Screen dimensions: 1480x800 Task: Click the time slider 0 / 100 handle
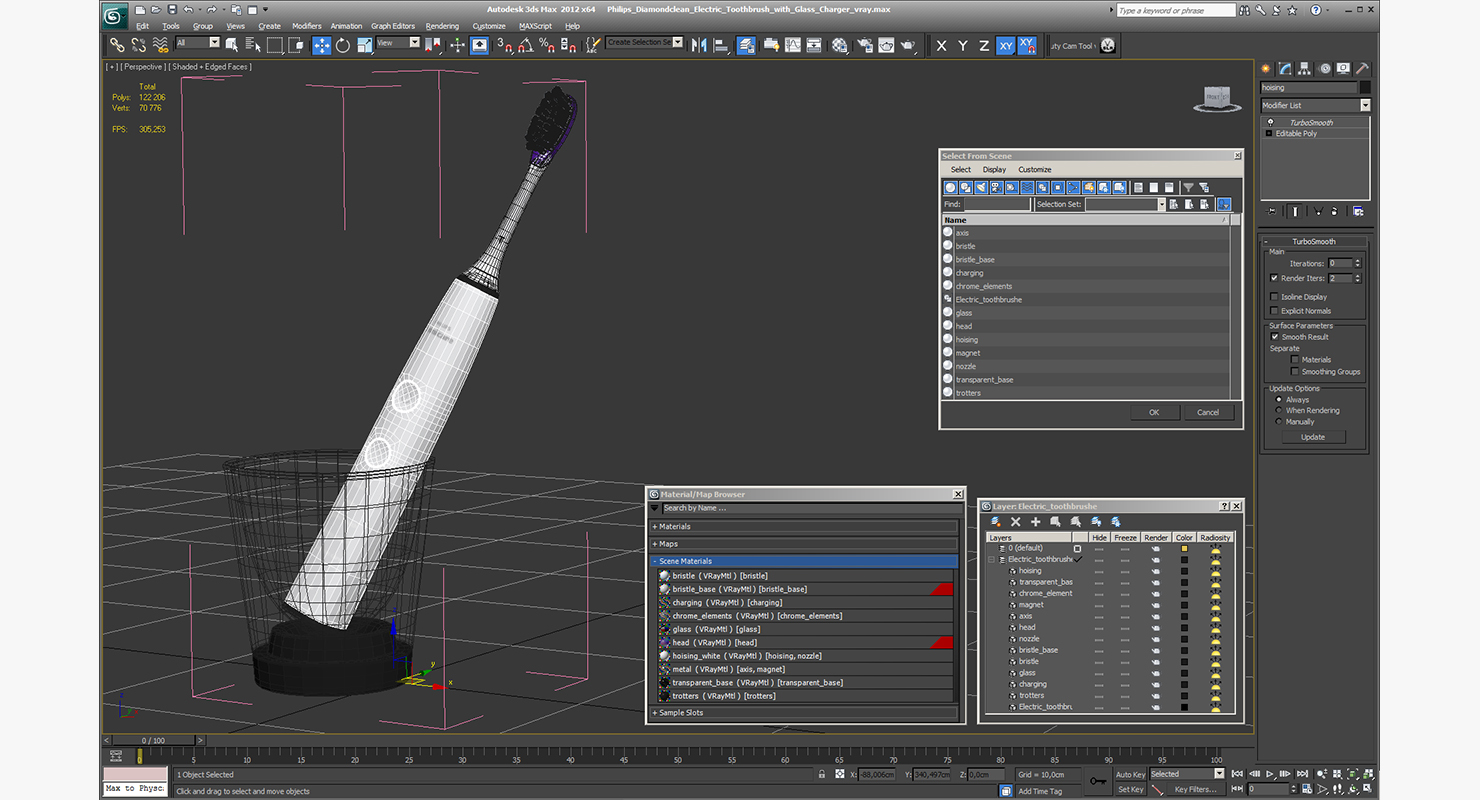point(151,741)
